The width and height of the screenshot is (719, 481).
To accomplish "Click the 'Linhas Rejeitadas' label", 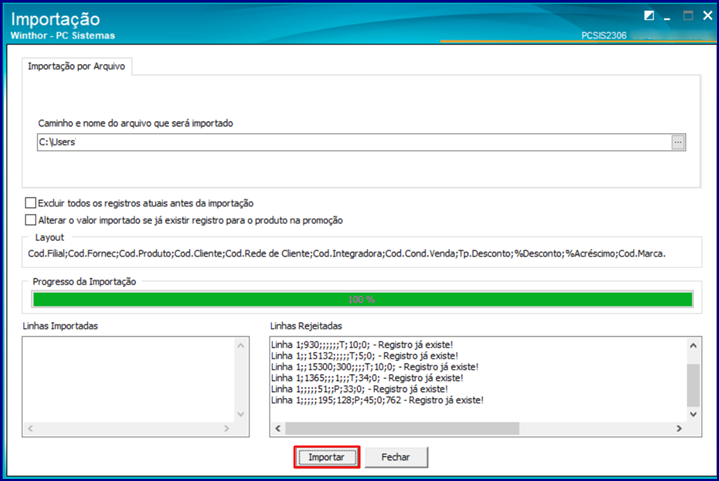I will click(306, 326).
